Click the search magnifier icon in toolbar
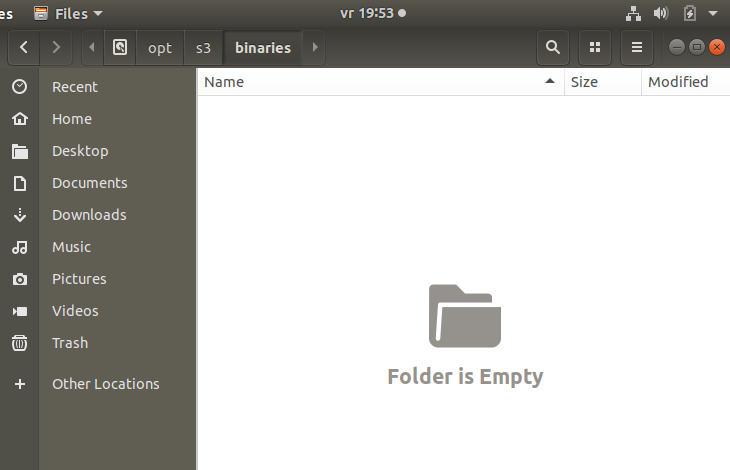The height and width of the screenshot is (470, 730). point(552,47)
